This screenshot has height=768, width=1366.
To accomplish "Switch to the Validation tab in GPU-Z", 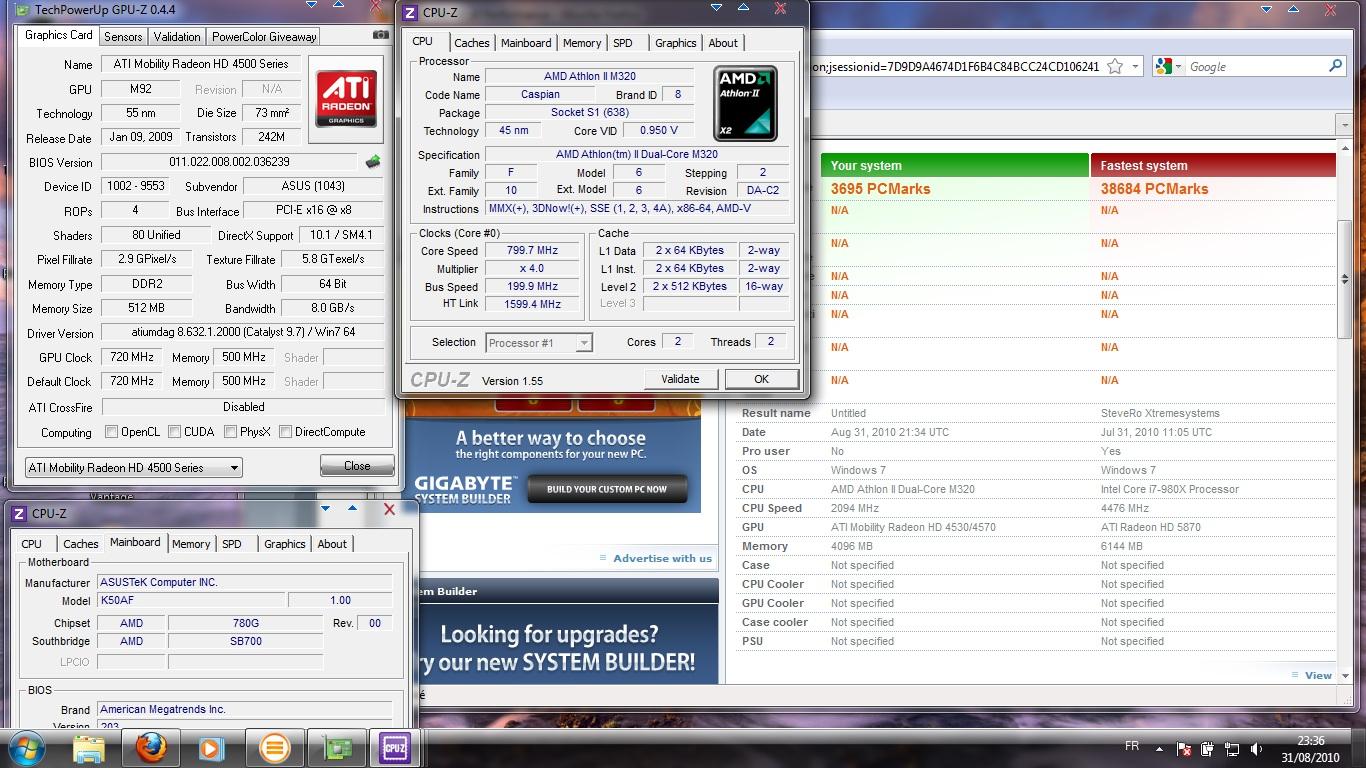I will coord(177,36).
